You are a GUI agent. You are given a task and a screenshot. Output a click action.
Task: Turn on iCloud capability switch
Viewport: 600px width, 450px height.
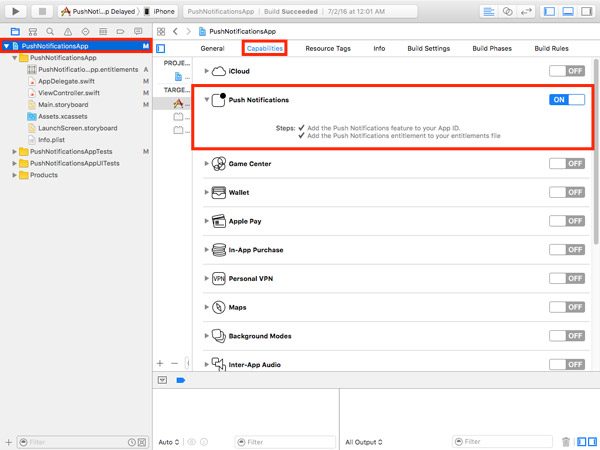567,71
